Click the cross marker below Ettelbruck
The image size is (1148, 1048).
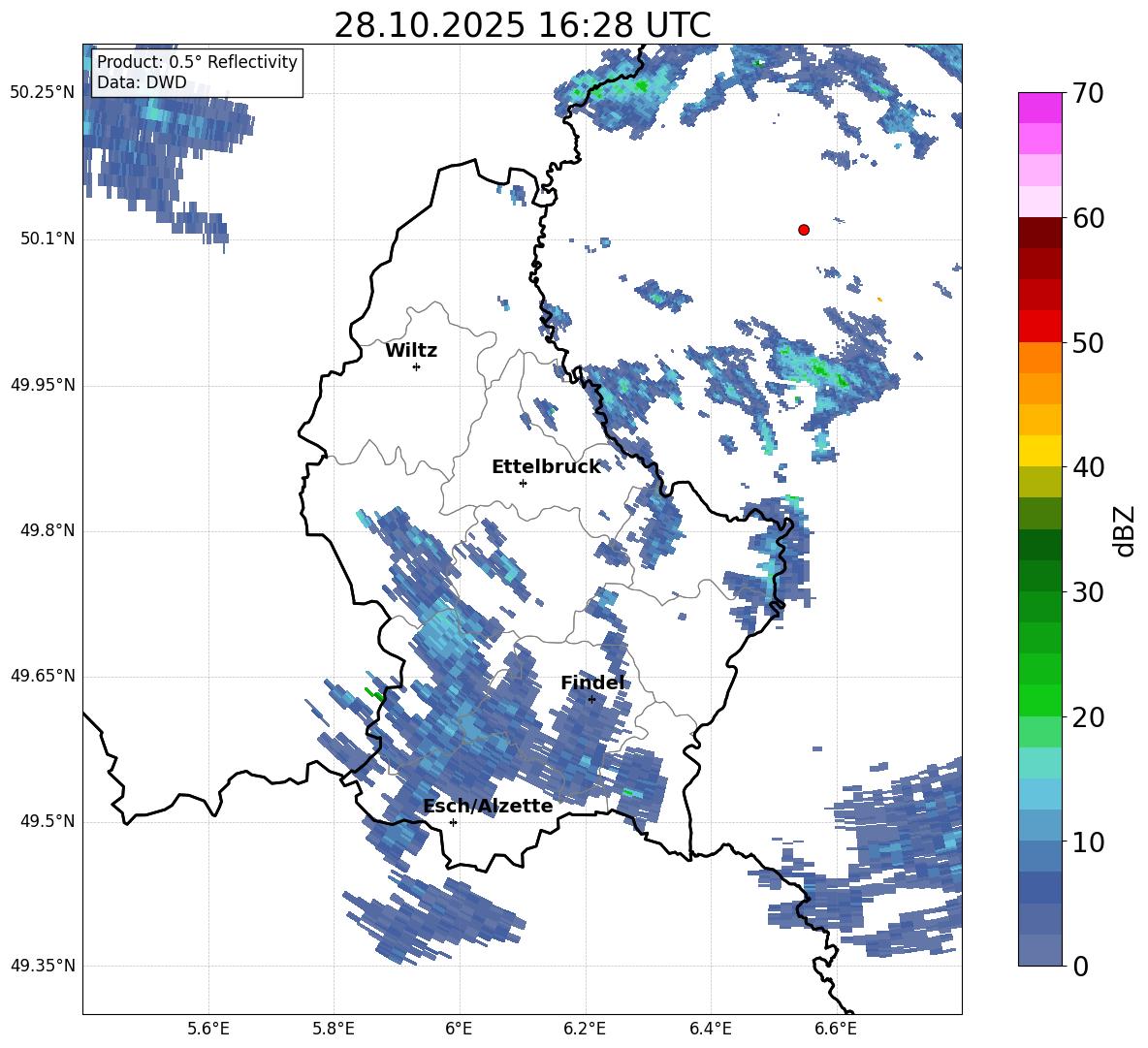tap(523, 483)
